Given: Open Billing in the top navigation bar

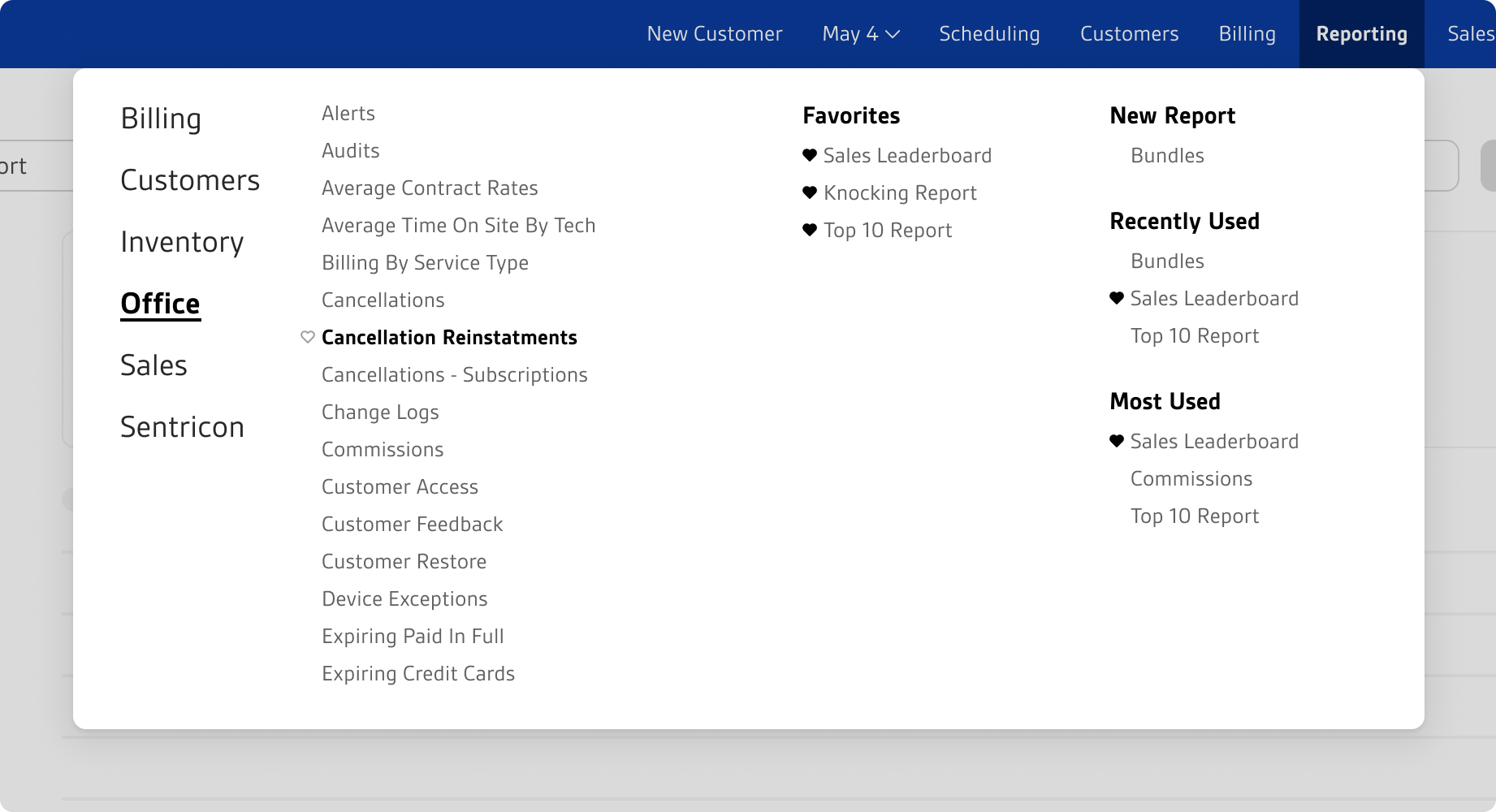Looking at the screenshot, I should coord(1247,34).
